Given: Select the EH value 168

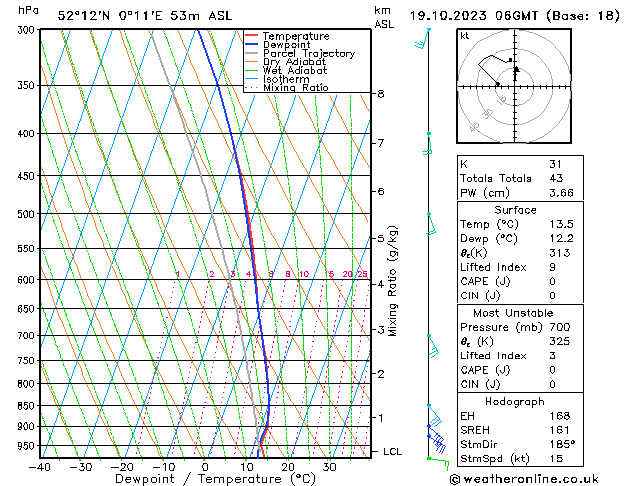Looking at the screenshot, I should pos(560,416).
